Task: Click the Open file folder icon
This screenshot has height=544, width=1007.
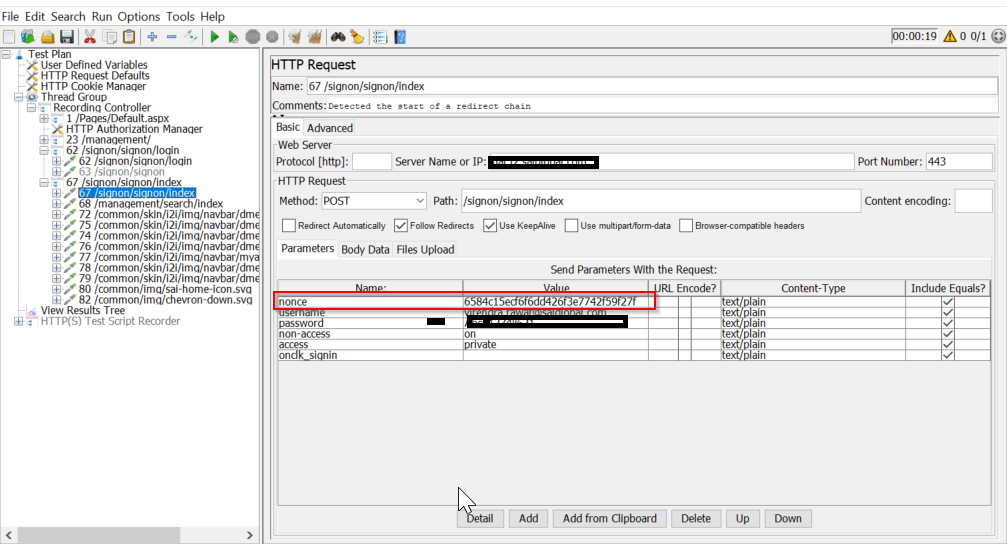Action: 46,37
